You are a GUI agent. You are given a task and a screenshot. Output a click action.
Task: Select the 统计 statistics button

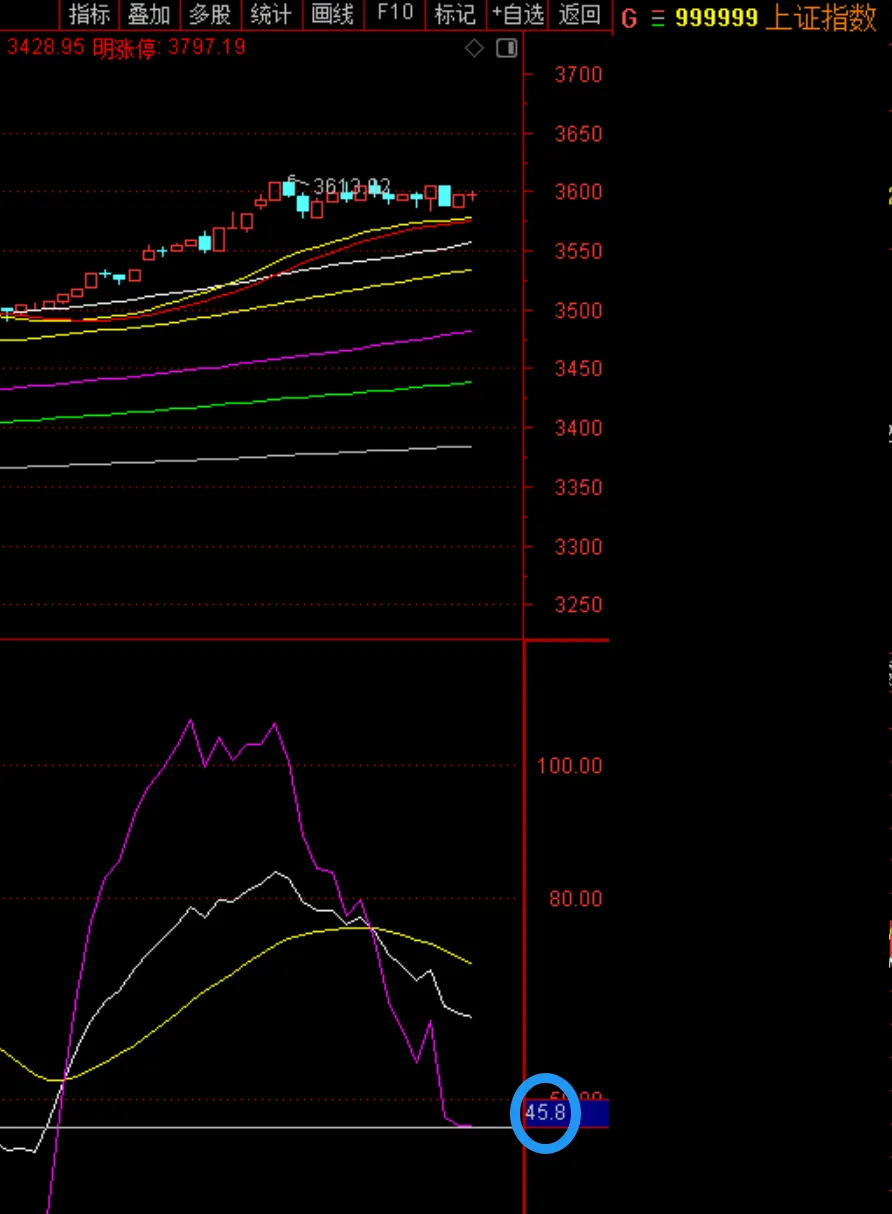pyautogui.click(x=271, y=14)
